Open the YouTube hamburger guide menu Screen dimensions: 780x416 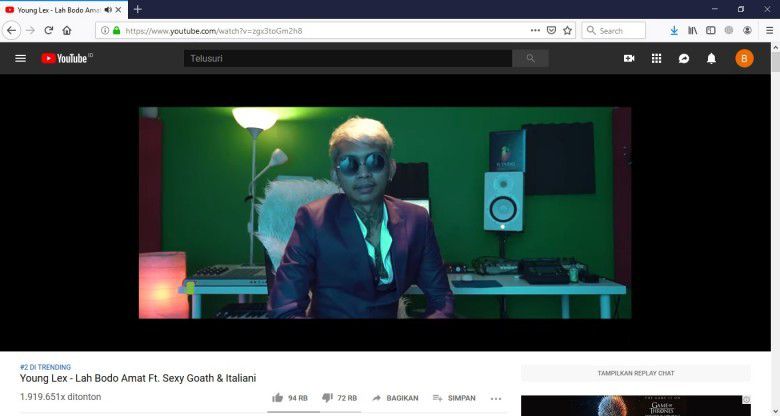pyautogui.click(x=20, y=59)
